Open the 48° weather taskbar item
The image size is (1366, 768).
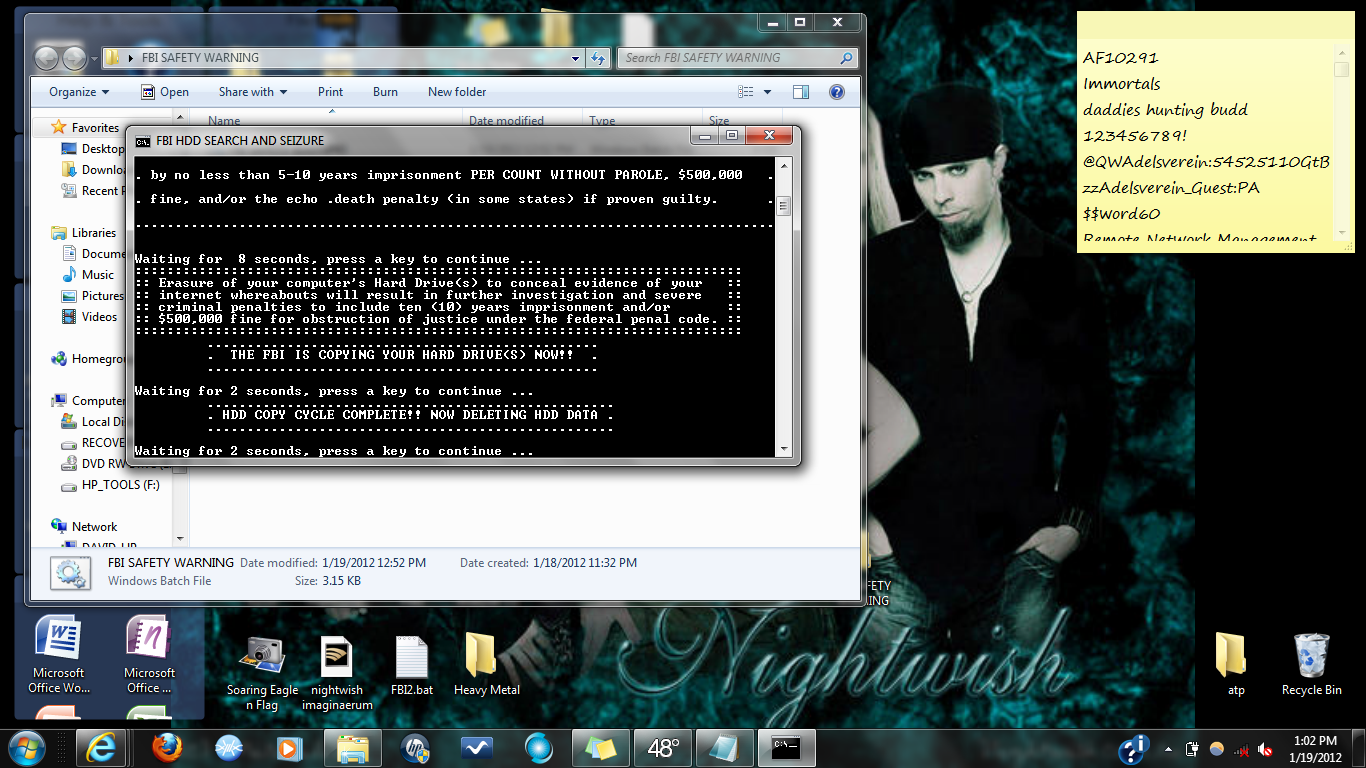click(x=663, y=748)
